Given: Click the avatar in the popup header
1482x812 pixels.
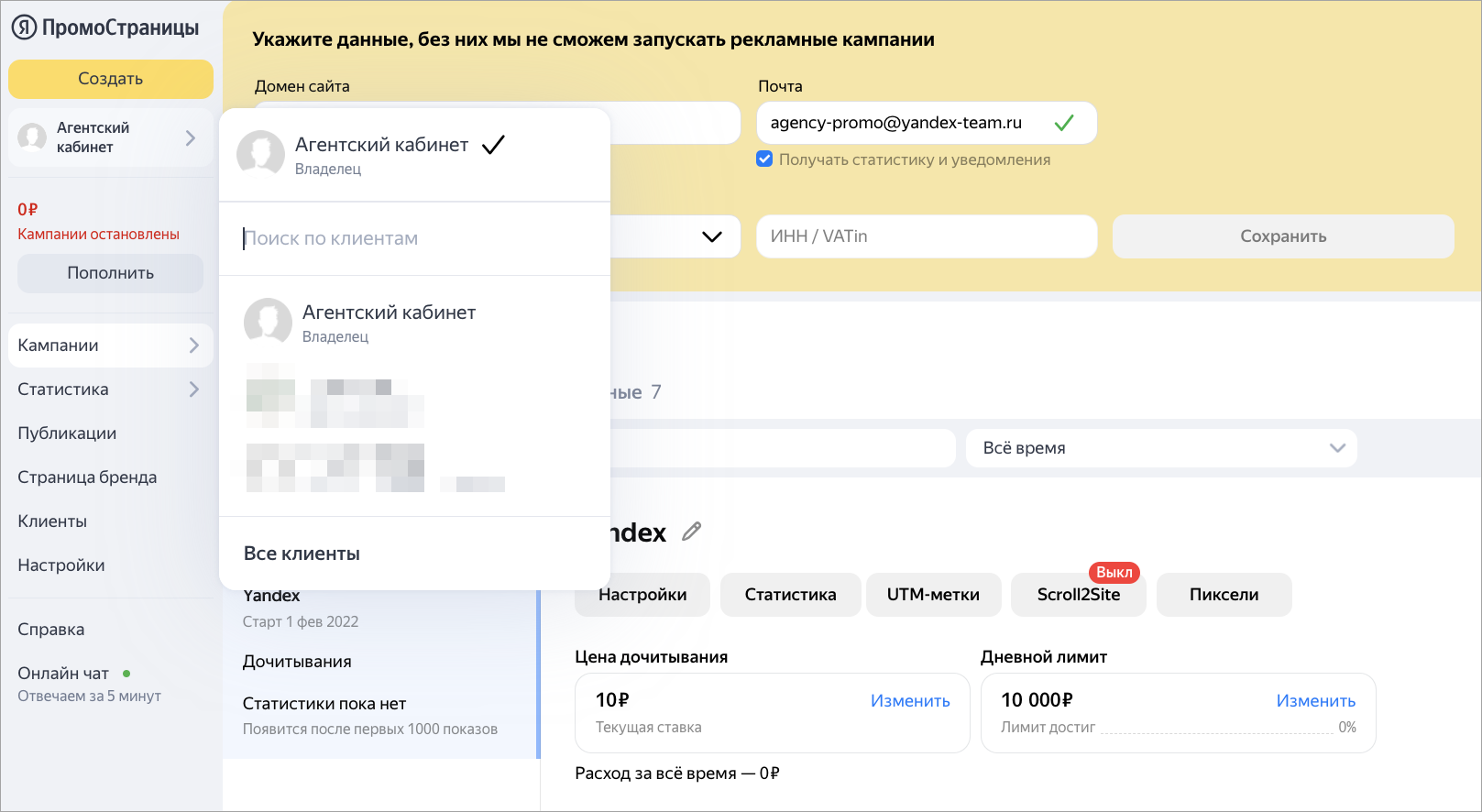Looking at the screenshot, I should pyautogui.click(x=260, y=153).
